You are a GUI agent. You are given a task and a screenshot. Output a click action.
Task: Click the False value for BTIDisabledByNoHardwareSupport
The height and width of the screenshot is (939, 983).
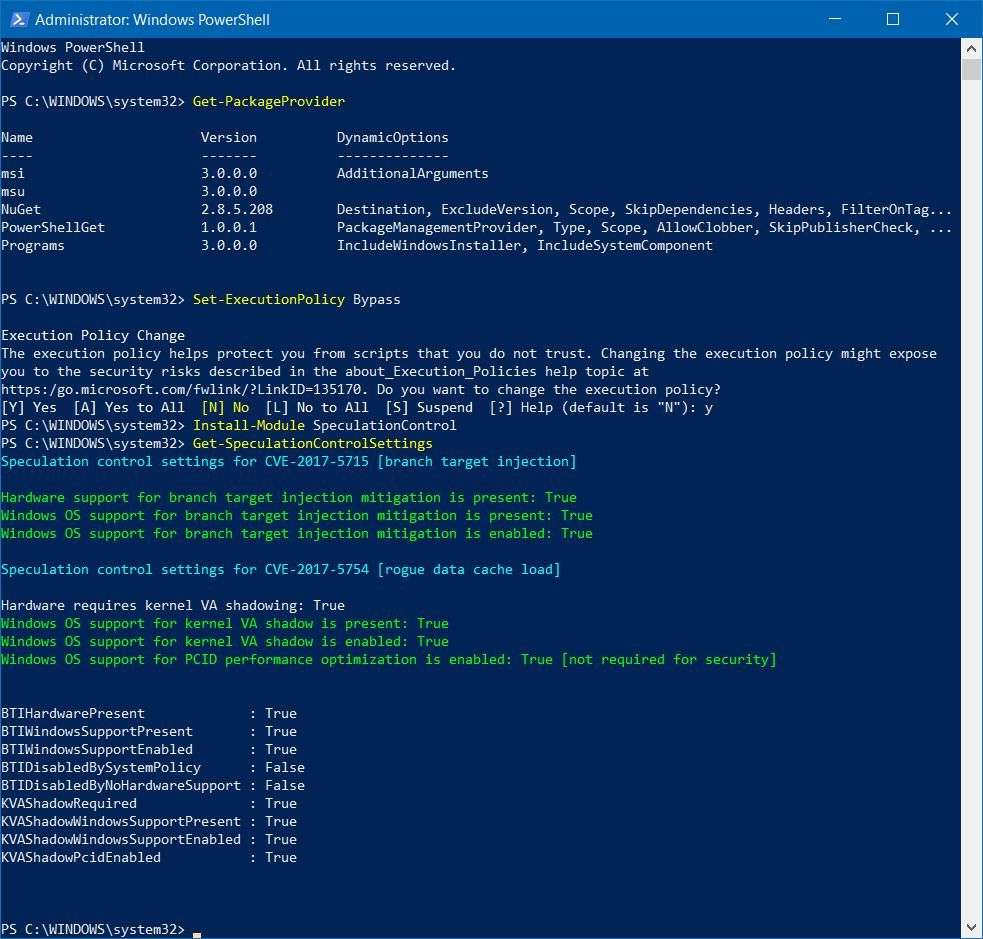pos(285,785)
